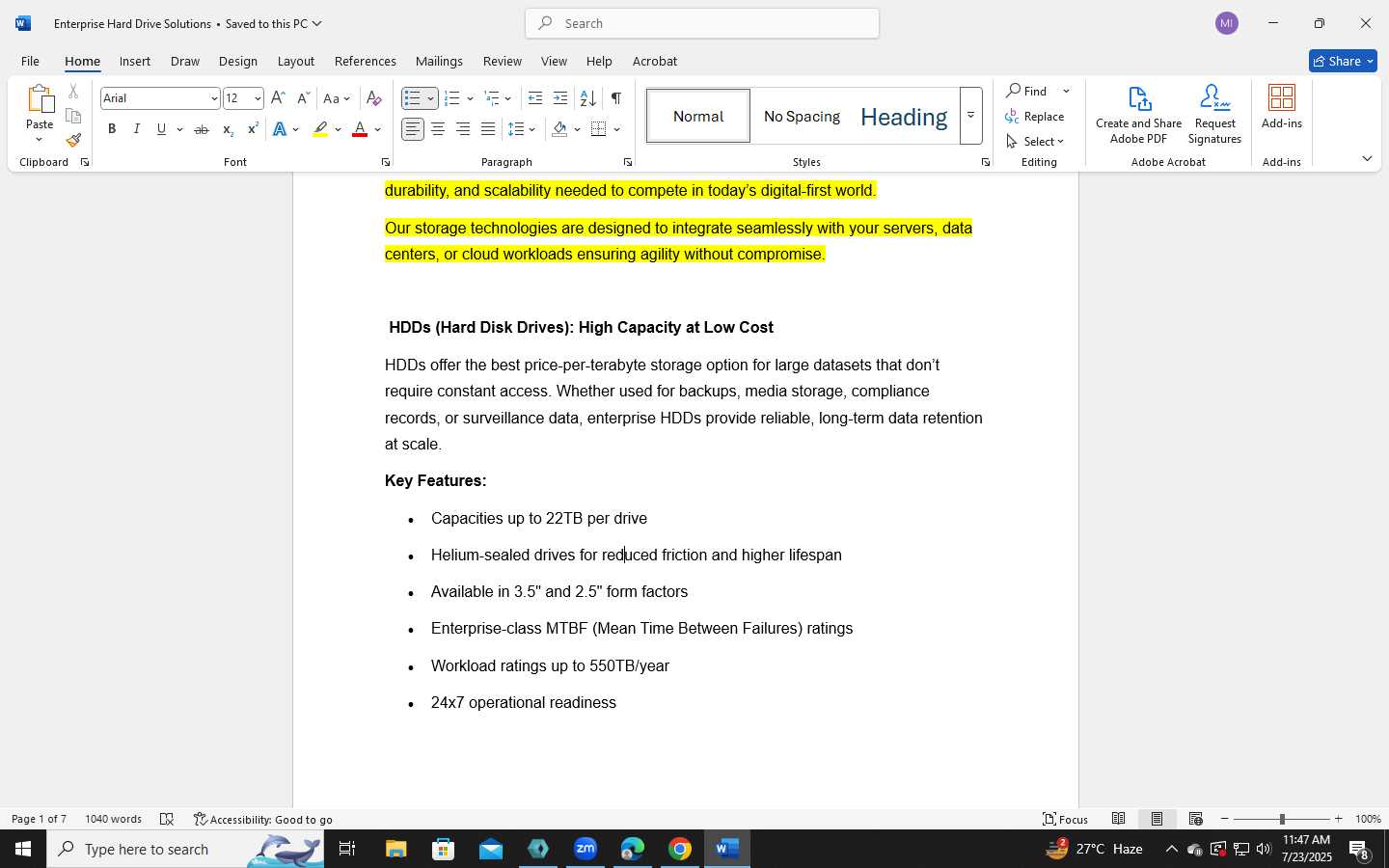1389x868 pixels.
Task: Open Focus mode in status bar
Action: pyautogui.click(x=1066, y=819)
